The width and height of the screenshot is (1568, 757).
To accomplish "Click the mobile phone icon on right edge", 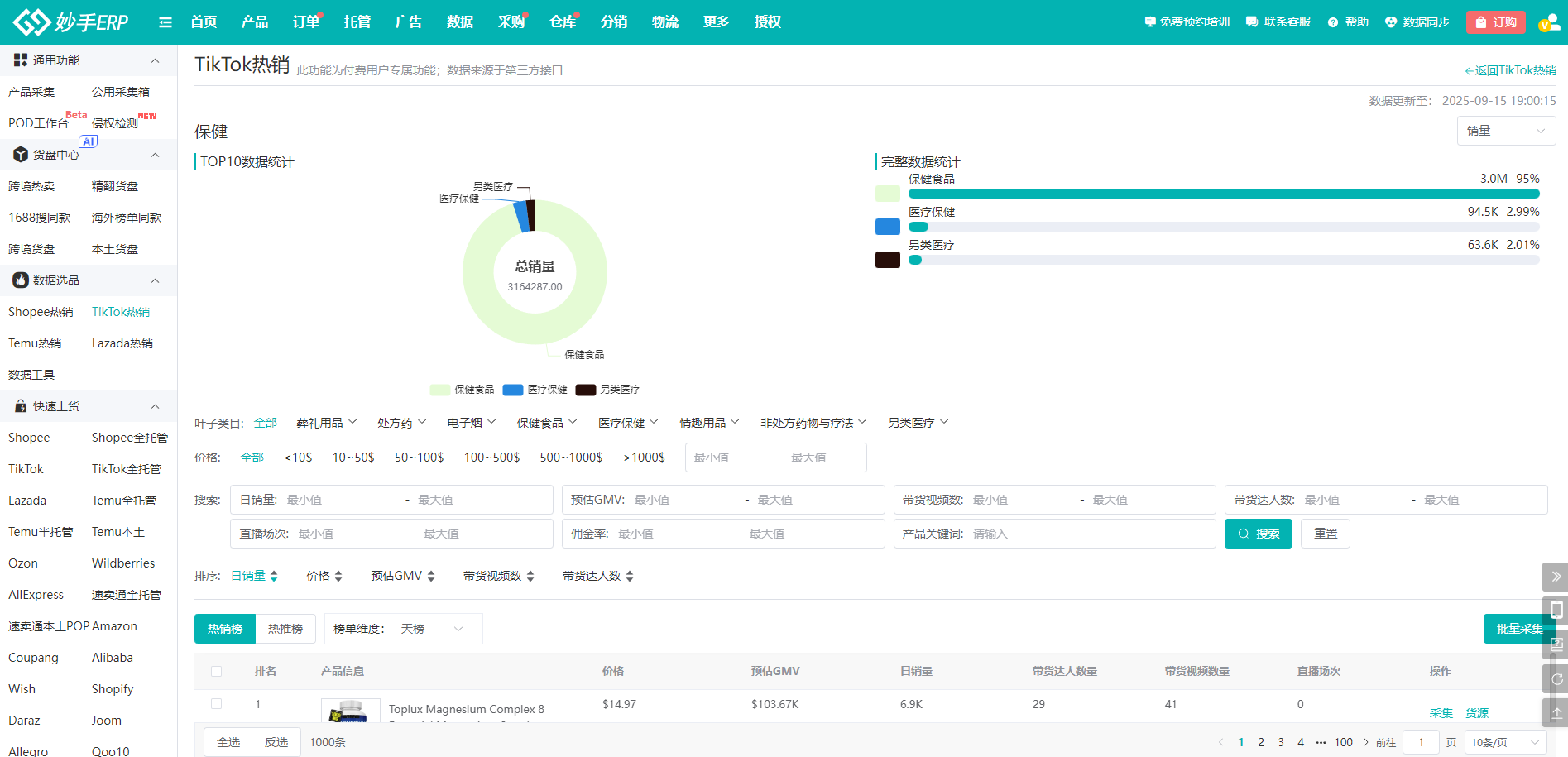I will click(1556, 610).
